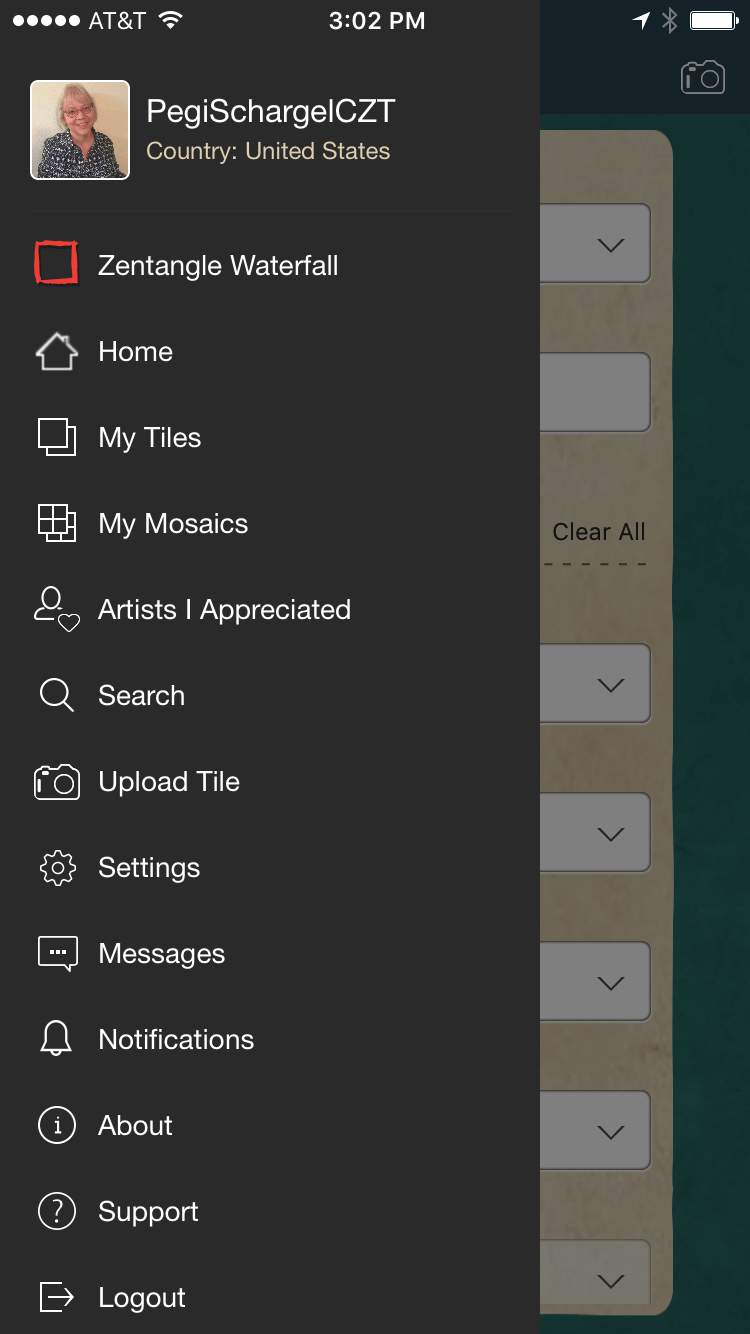Expand the topmost dropdown in filter panel
This screenshot has height=1334, width=750.
596,244
